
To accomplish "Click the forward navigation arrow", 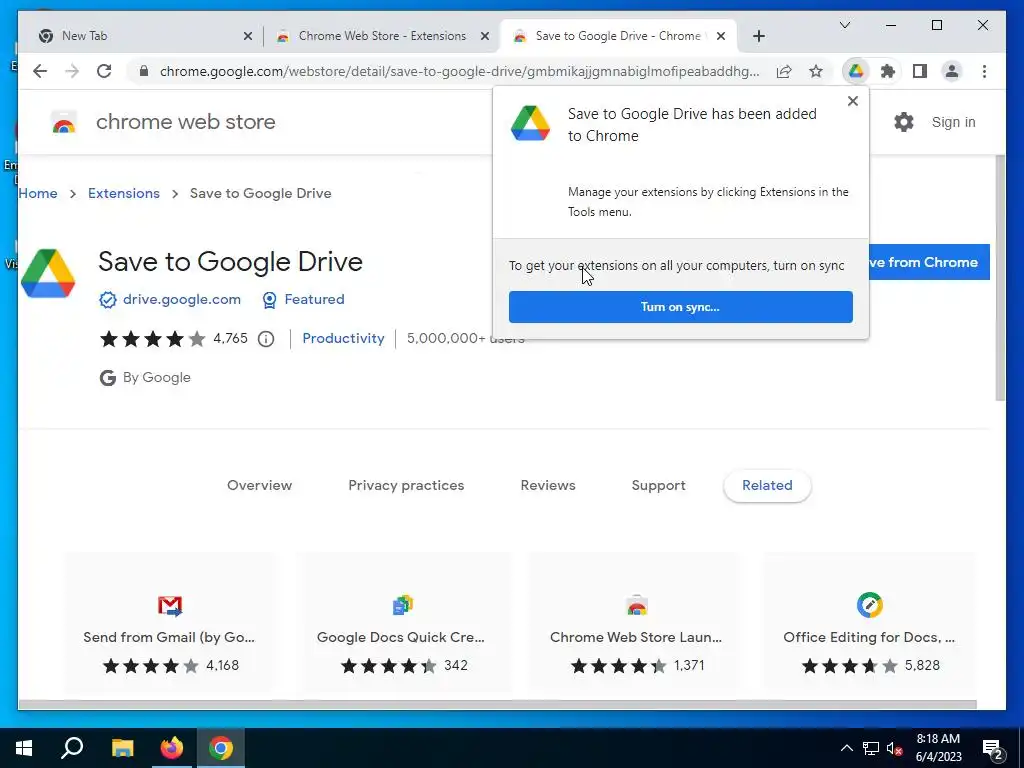I will click(72, 71).
